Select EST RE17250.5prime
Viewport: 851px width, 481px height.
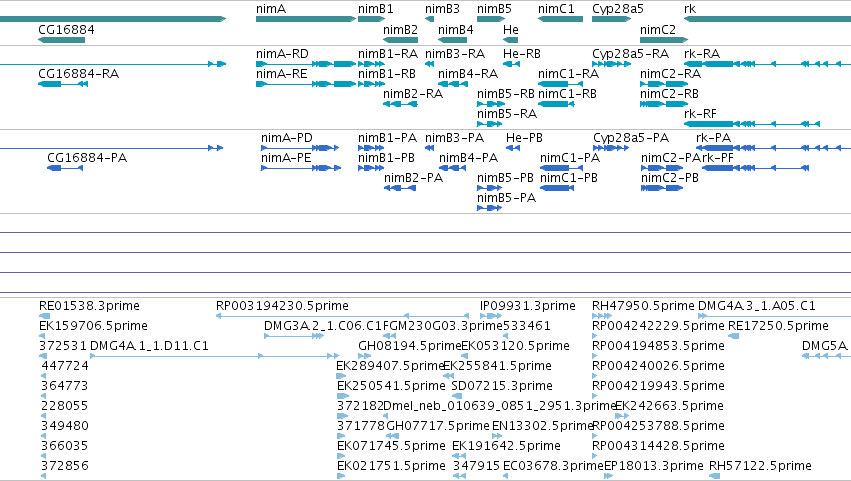734,336
